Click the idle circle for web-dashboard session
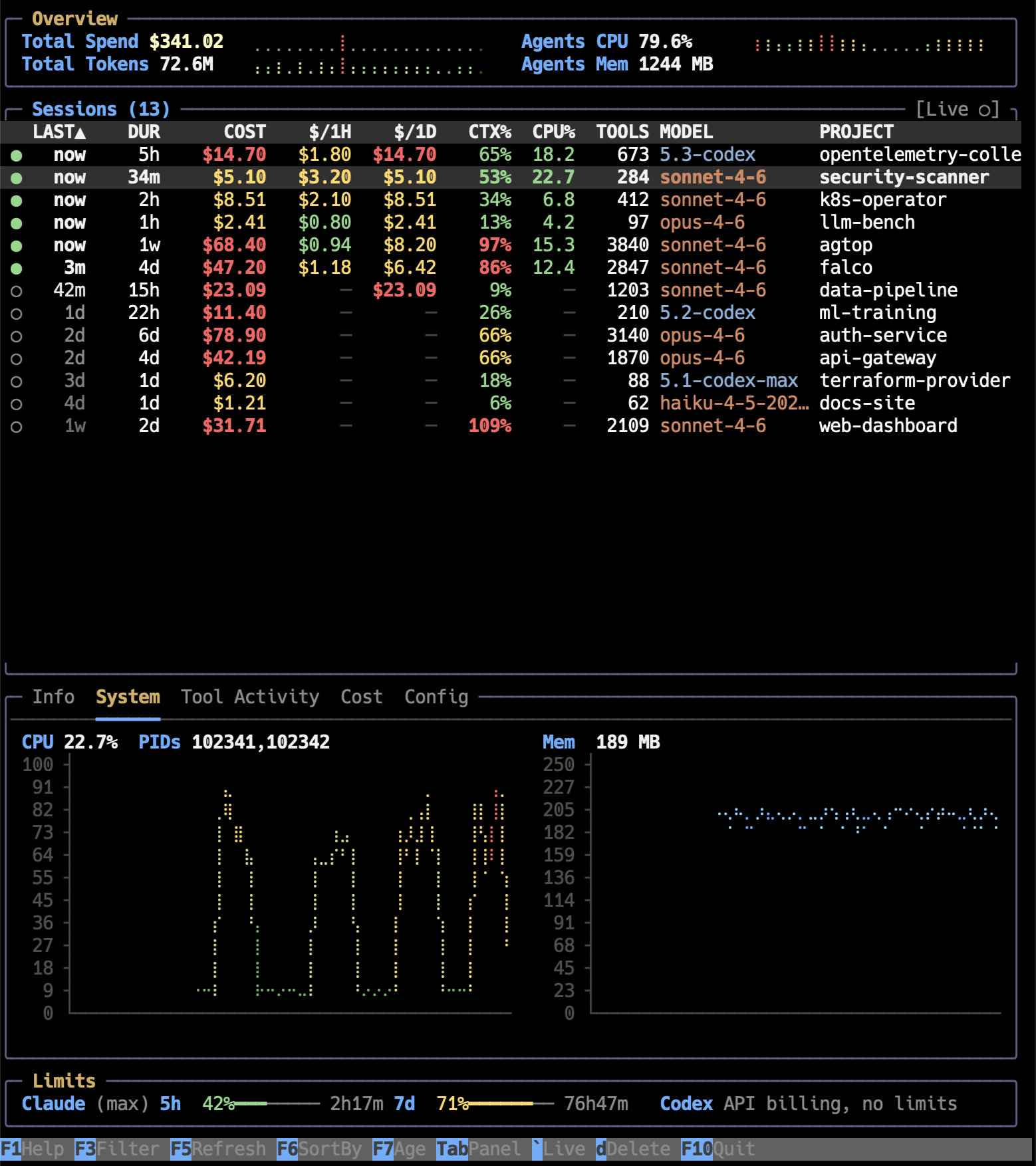 [17, 427]
